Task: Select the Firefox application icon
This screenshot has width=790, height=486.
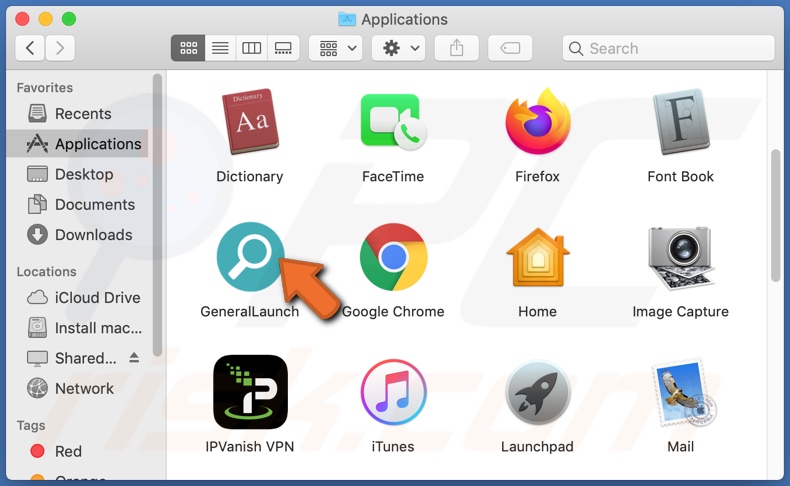Action: pyautogui.click(x=537, y=123)
